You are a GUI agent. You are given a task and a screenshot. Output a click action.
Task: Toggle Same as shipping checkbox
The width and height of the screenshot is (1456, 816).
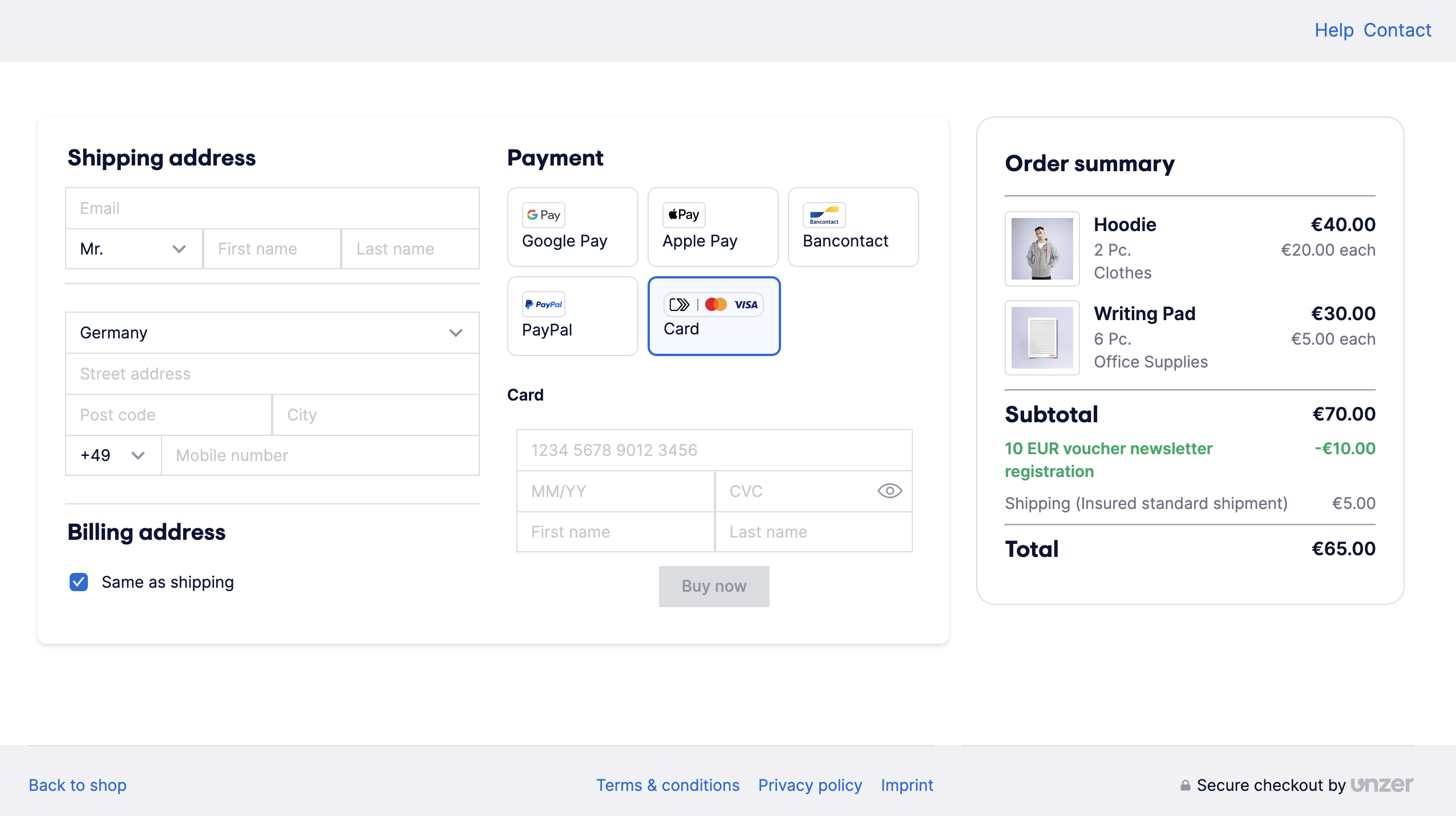[x=78, y=581]
